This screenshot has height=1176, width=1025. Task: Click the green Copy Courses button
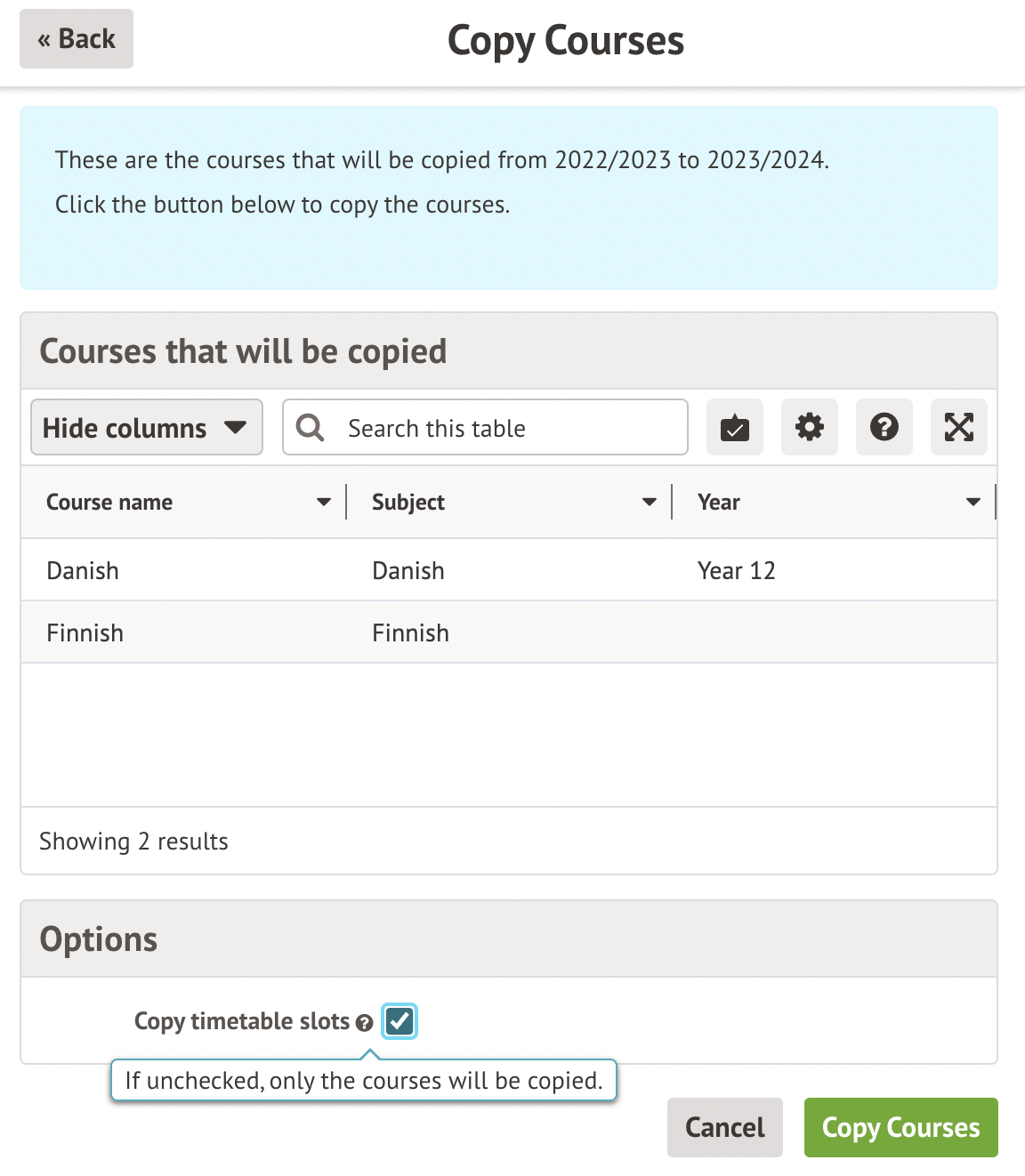(900, 1127)
